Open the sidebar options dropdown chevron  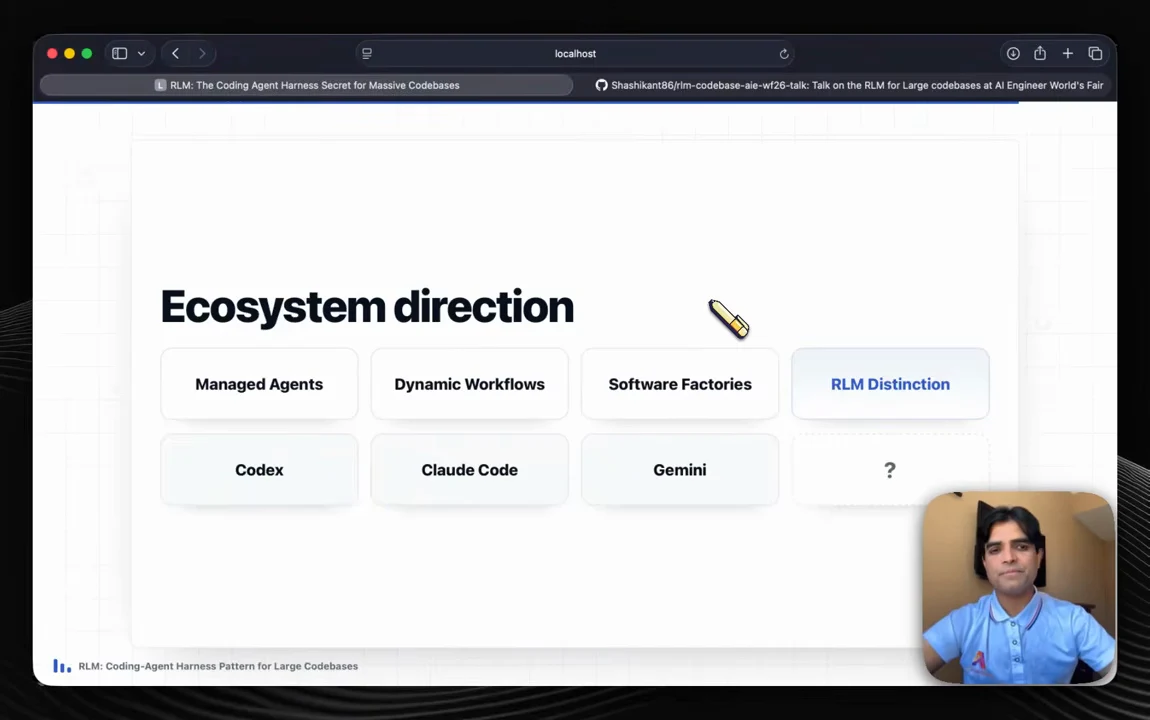pos(142,54)
